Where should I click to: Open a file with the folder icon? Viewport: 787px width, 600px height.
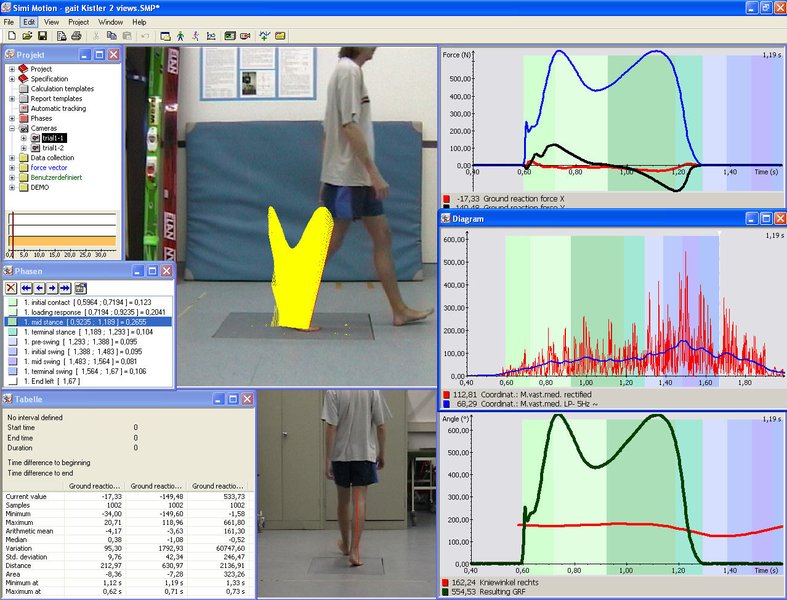tap(26, 36)
